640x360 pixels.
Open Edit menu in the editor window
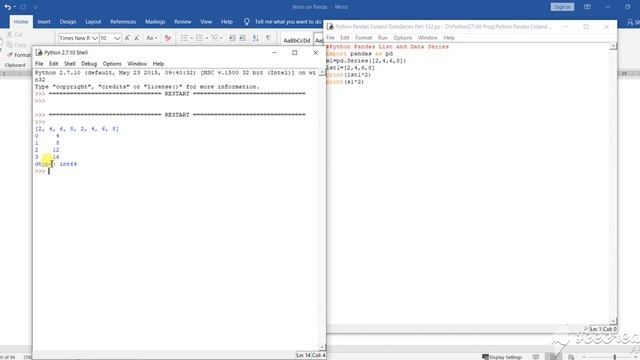(x=344, y=38)
